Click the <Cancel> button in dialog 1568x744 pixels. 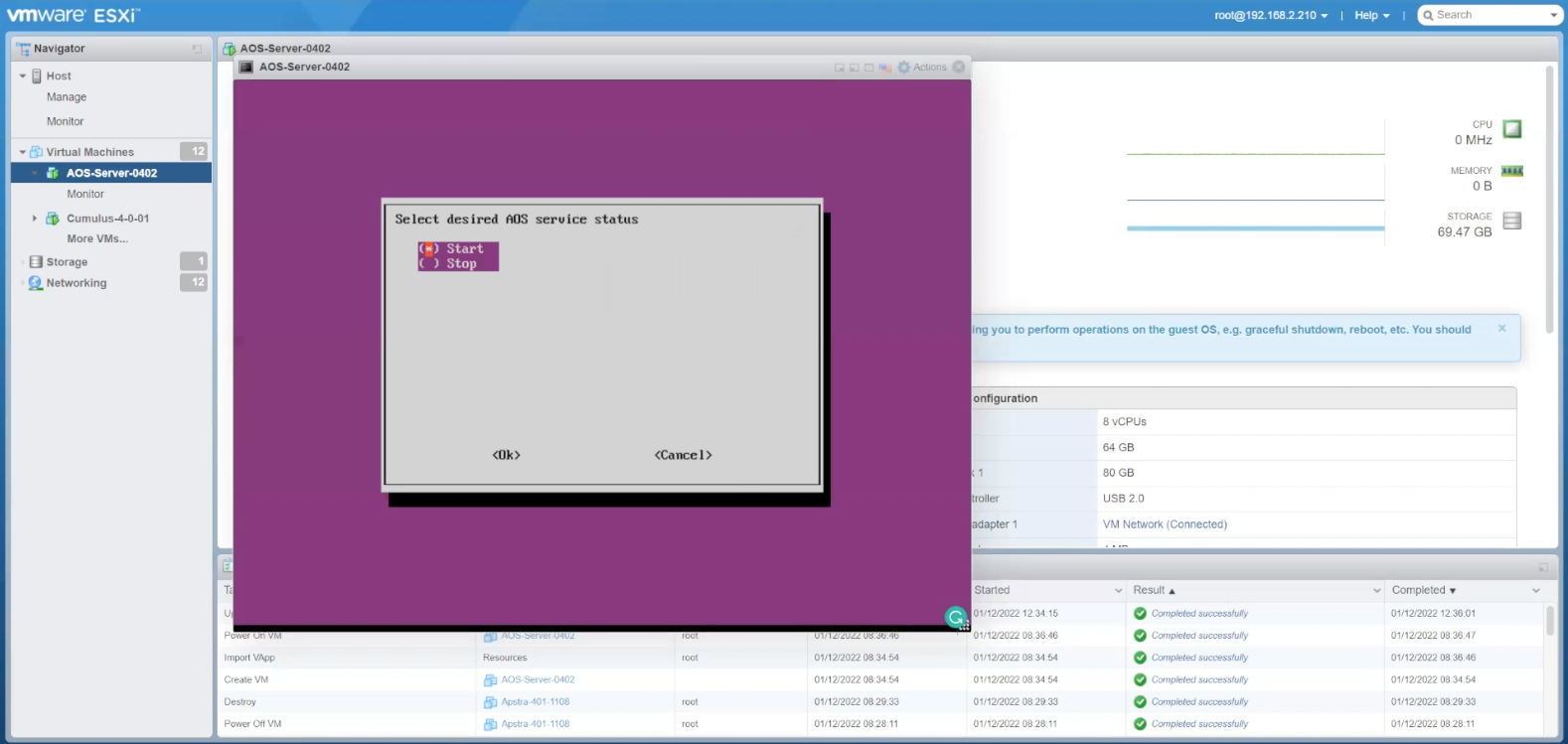[x=684, y=455]
